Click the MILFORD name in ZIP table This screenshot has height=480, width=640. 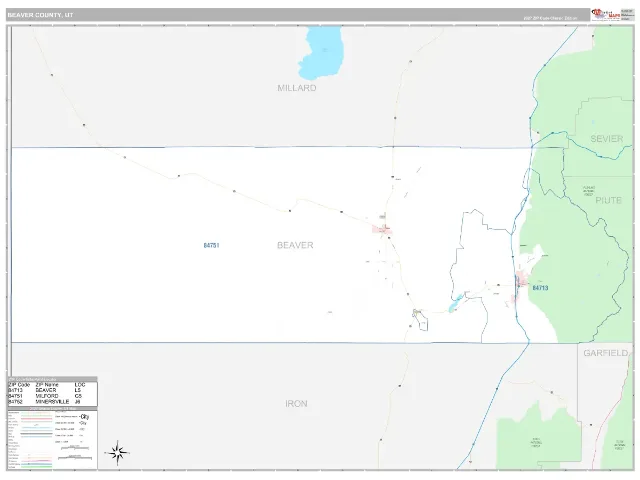(47, 396)
